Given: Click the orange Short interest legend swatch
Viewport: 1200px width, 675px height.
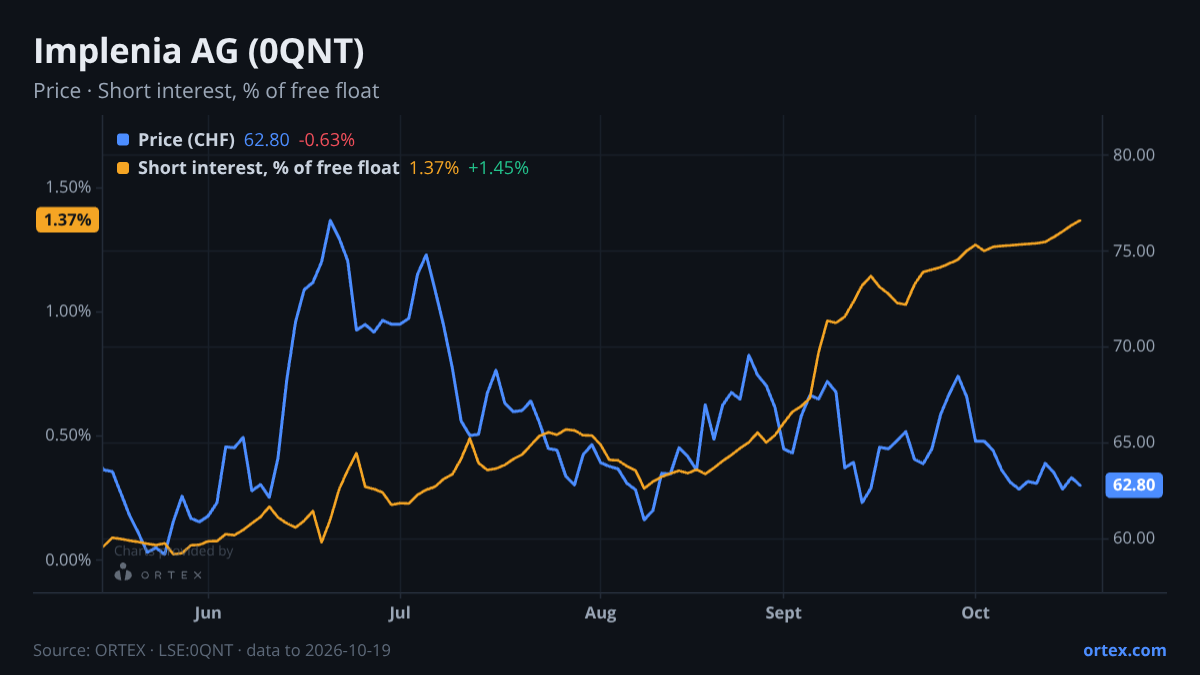Looking at the screenshot, I should tap(123, 168).
